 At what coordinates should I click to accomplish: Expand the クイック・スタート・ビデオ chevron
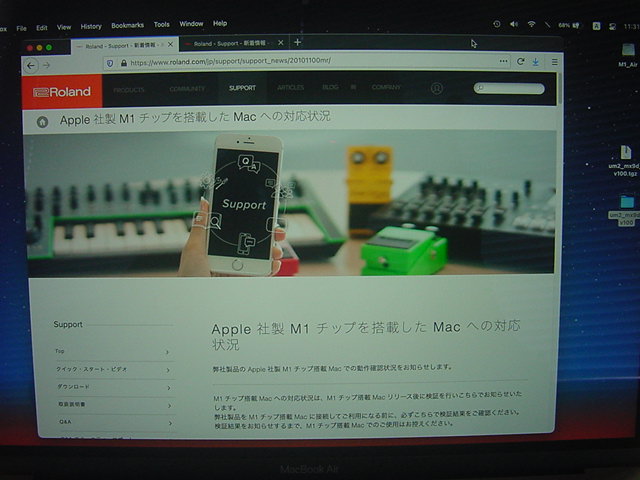[x=168, y=370]
